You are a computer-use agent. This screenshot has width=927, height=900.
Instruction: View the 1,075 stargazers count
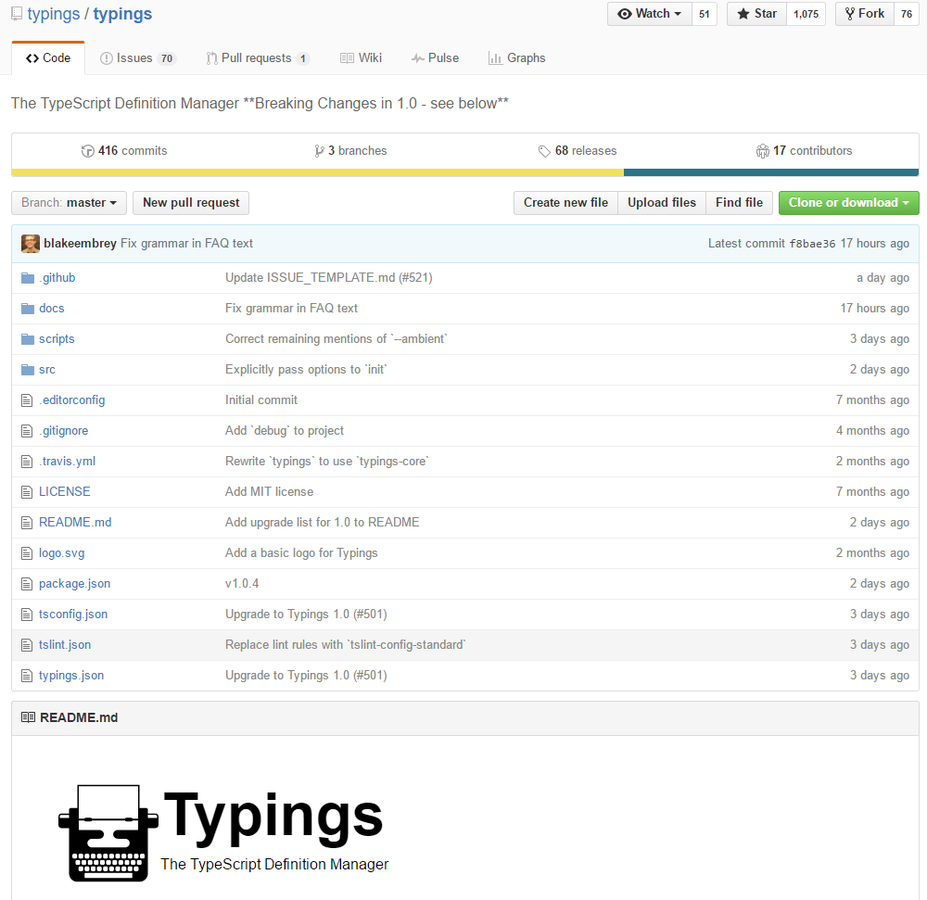tap(806, 14)
